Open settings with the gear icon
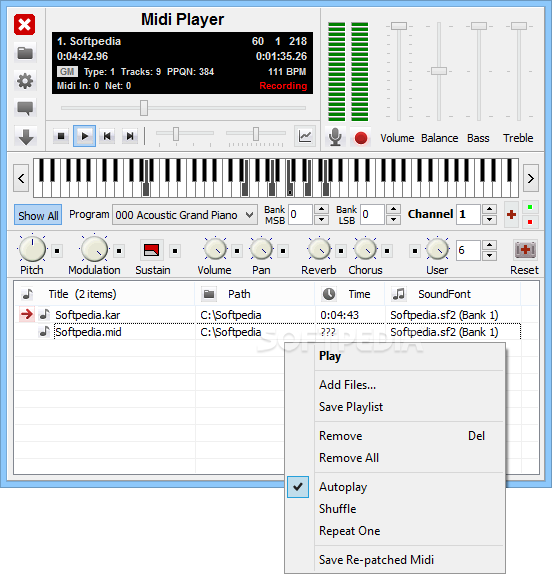552x574 pixels. point(25,81)
